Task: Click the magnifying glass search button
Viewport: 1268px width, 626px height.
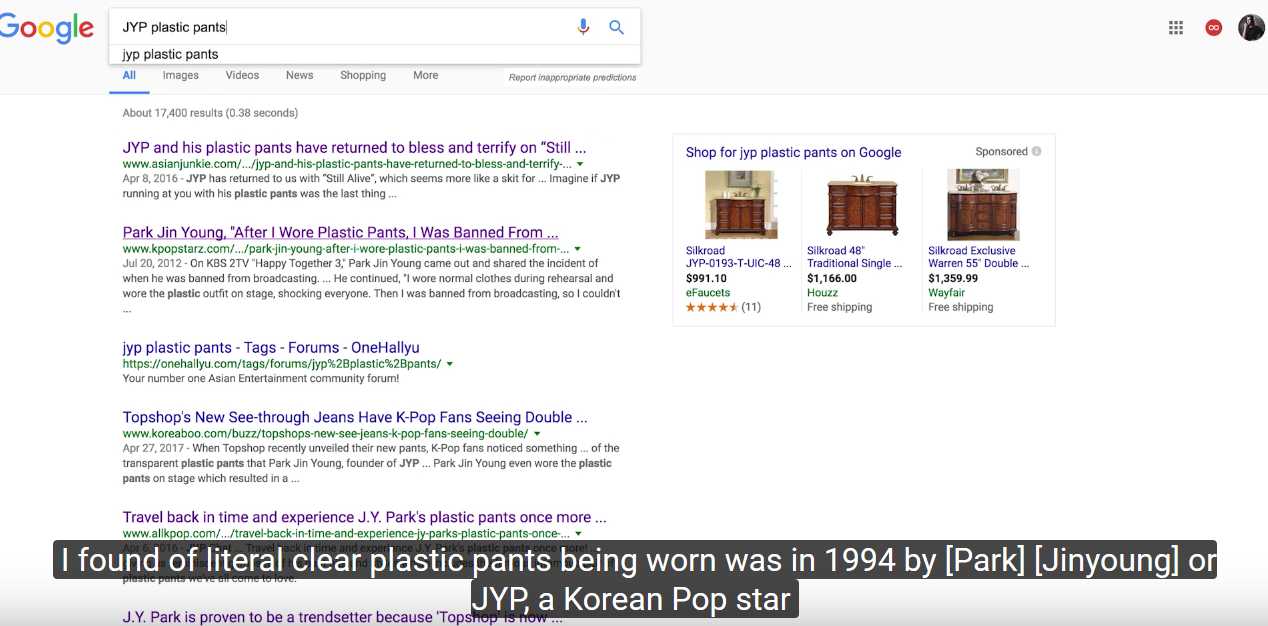Action: coord(617,27)
